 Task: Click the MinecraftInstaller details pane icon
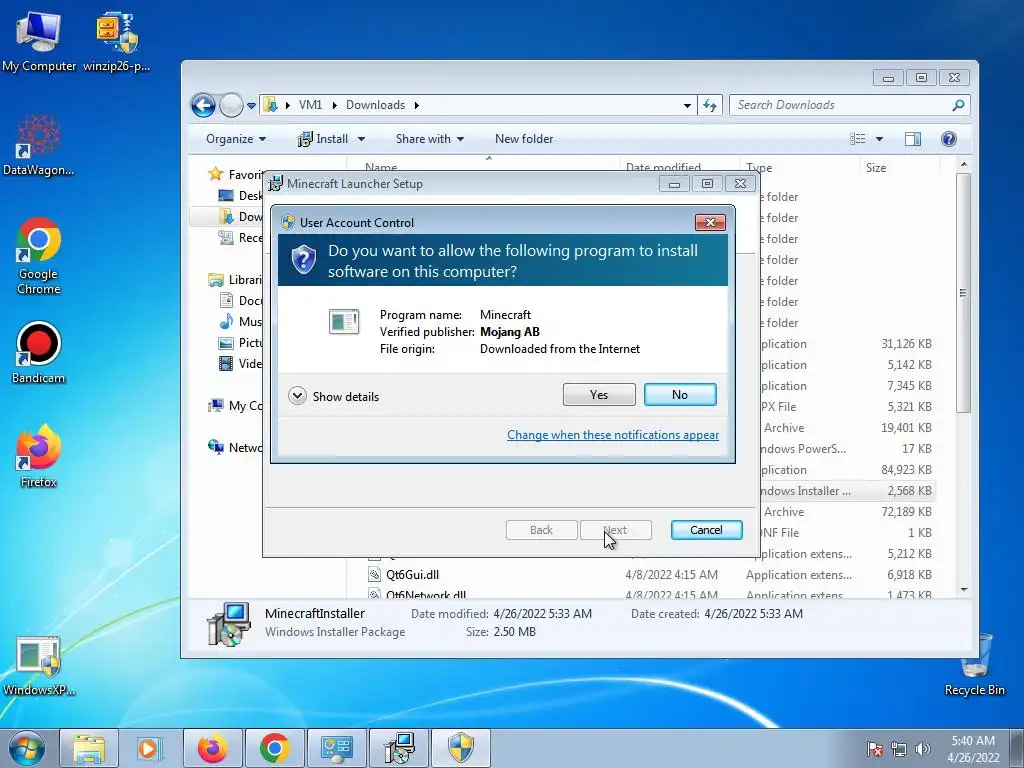pyautogui.click(x=228, y=624)
